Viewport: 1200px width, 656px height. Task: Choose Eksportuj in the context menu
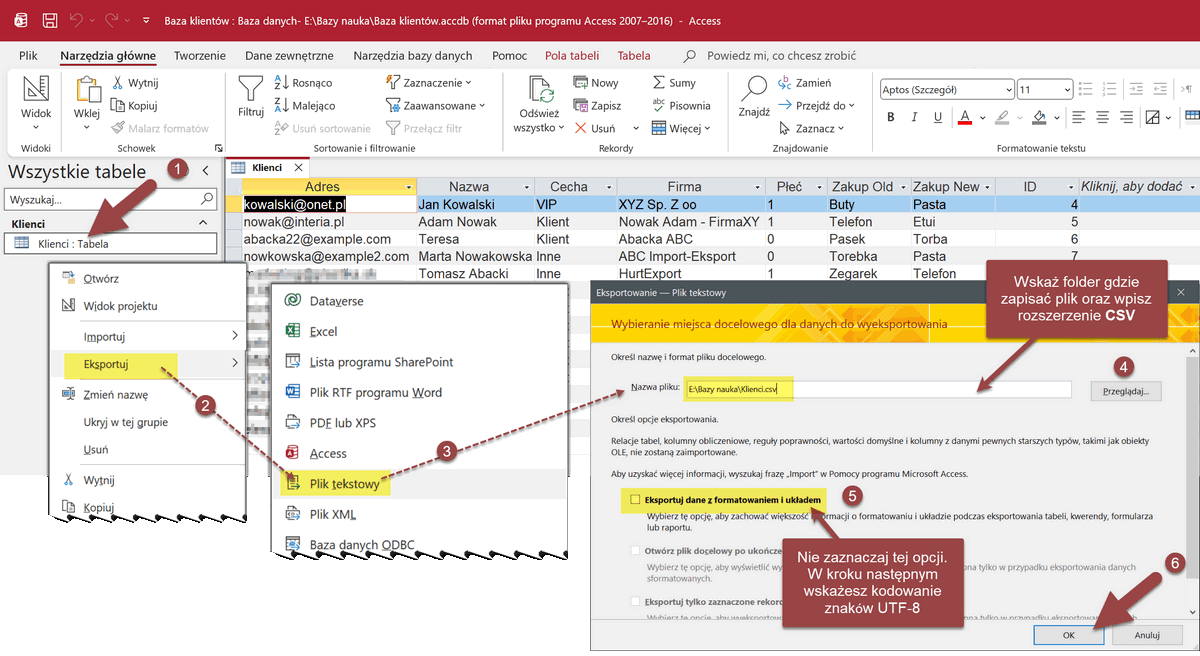pyautogui.click(x=149, y=363)
